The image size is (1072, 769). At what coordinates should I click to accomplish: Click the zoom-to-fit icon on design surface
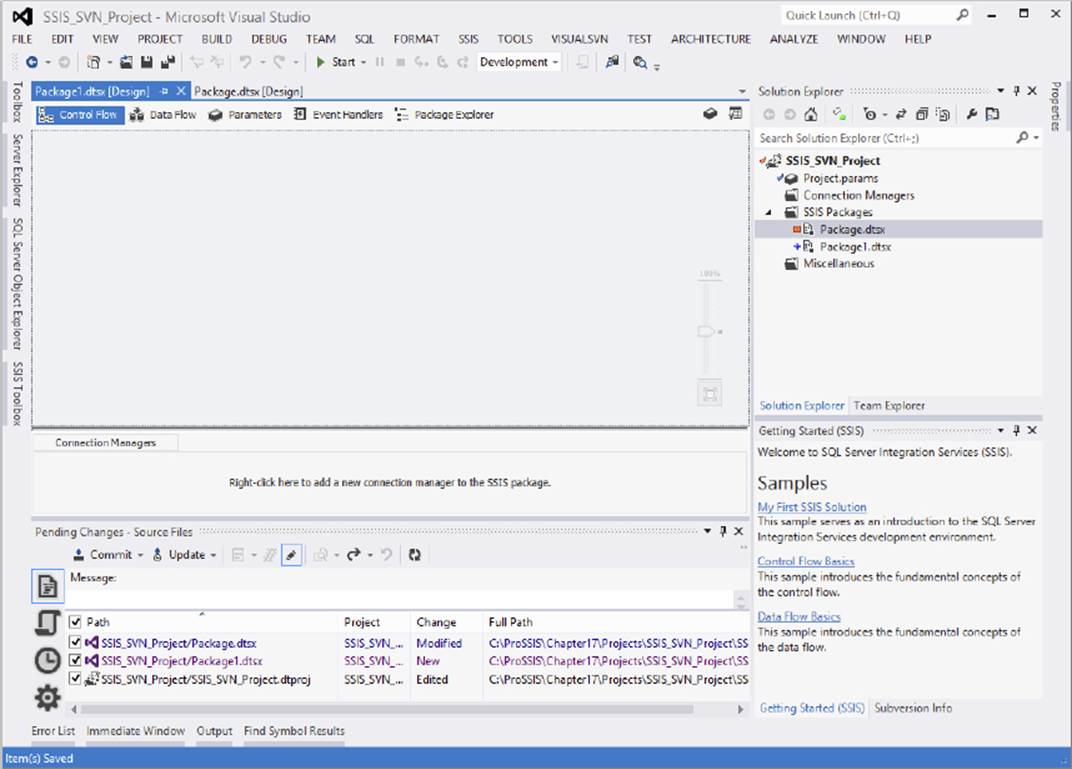pos(710,394)
